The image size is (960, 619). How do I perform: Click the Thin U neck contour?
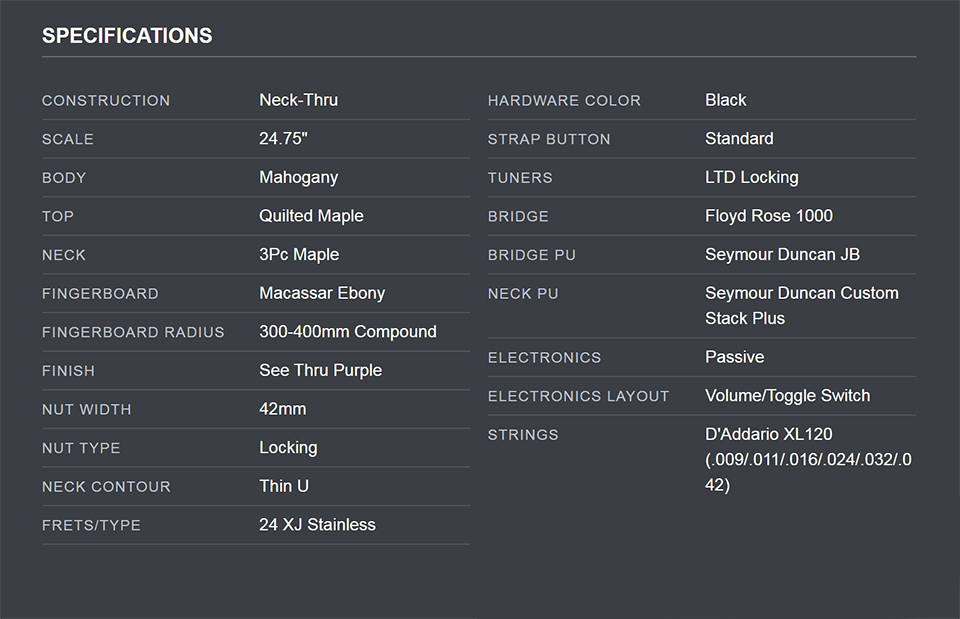point(283,486)
